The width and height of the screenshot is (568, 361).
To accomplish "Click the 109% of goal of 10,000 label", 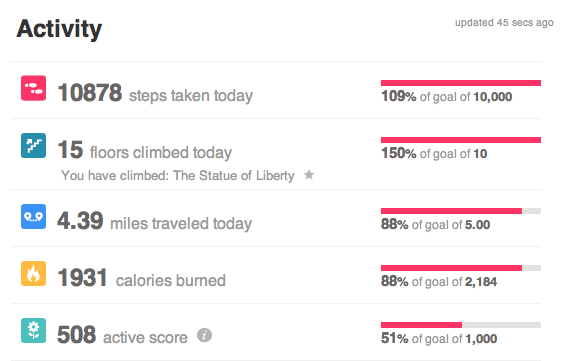I will 446,97.
